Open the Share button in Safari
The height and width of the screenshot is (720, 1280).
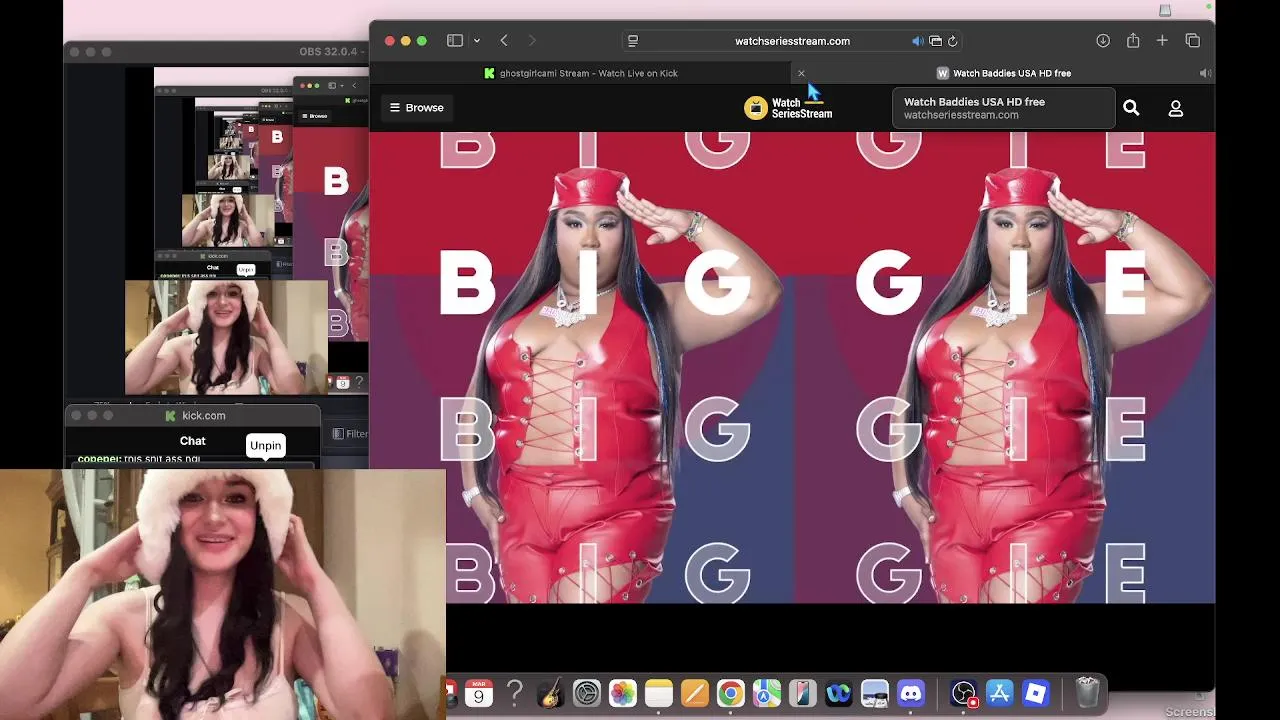(x=1133, y=41)
